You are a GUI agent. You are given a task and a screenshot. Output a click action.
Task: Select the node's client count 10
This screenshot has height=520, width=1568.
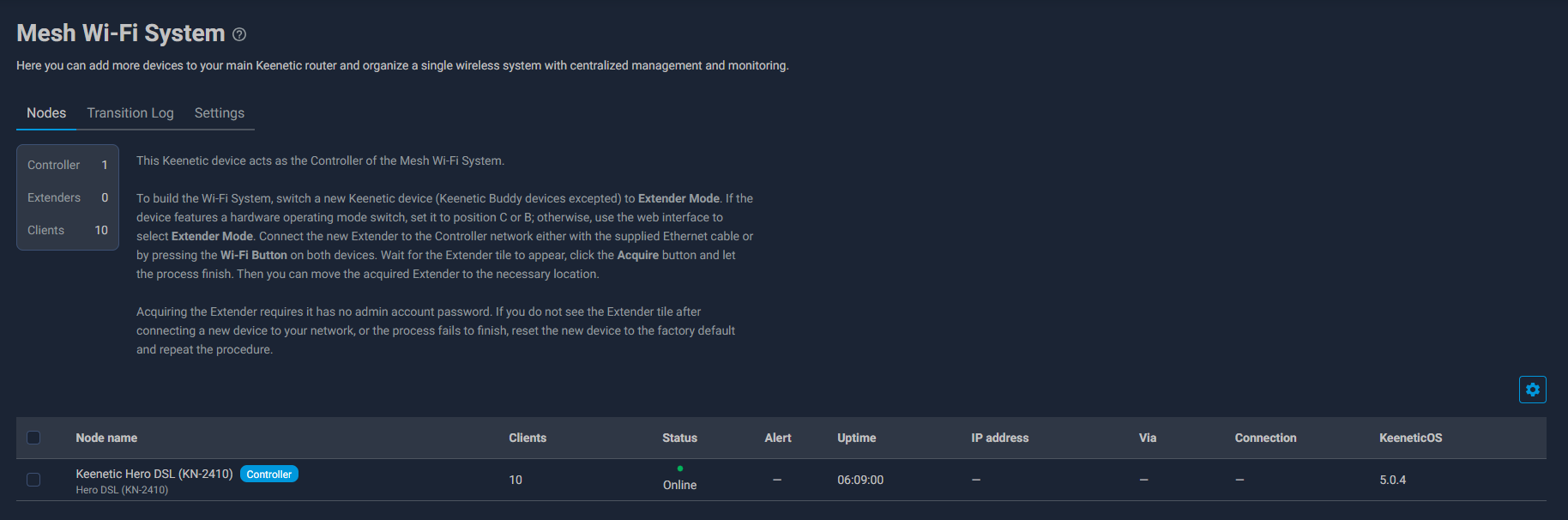[x=516, y=480]
